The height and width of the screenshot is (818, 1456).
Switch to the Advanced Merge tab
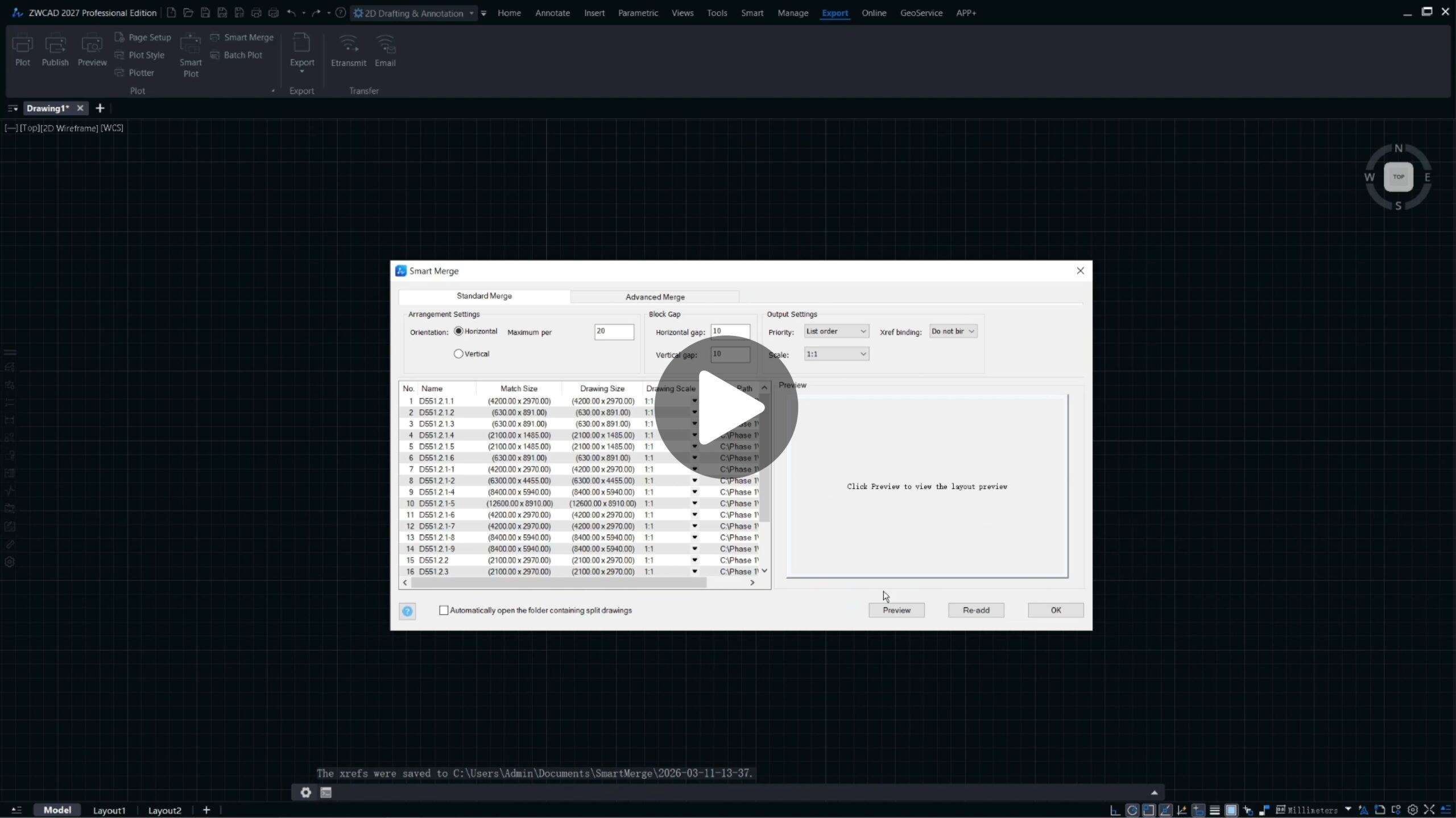[x=655, y=297]
